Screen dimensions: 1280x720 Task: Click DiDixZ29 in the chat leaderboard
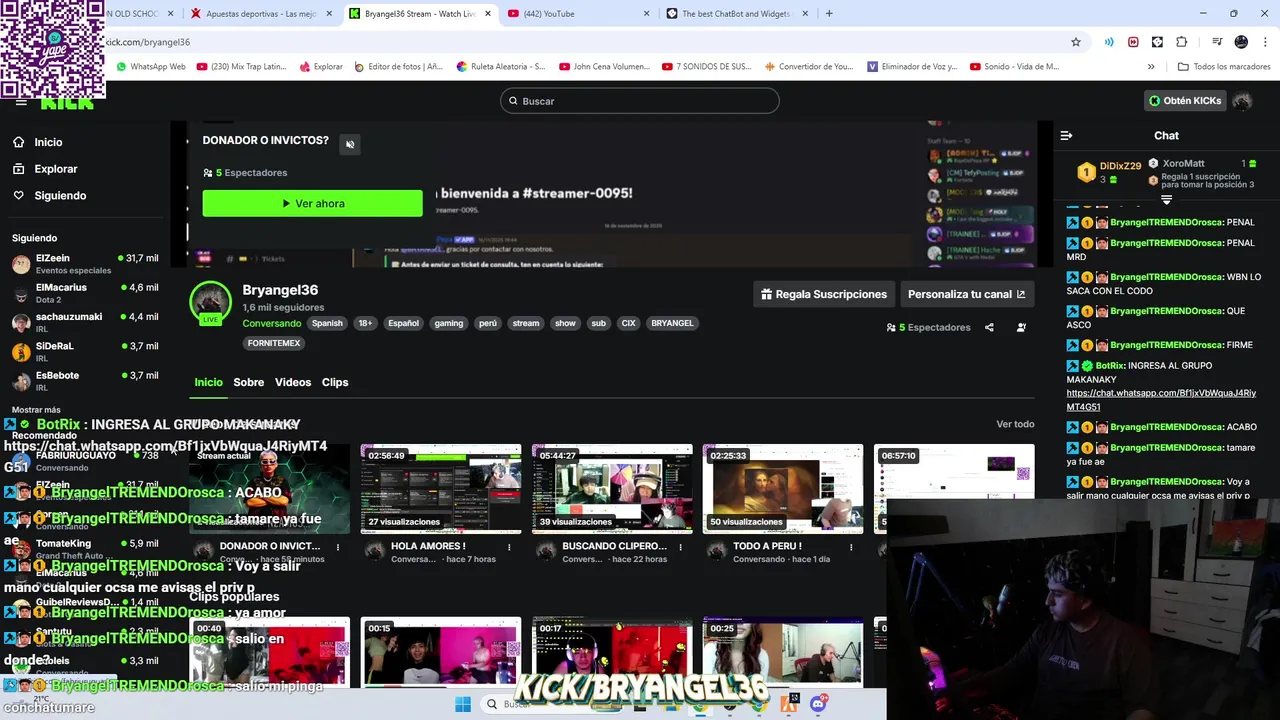click(x=1120, y=166)
